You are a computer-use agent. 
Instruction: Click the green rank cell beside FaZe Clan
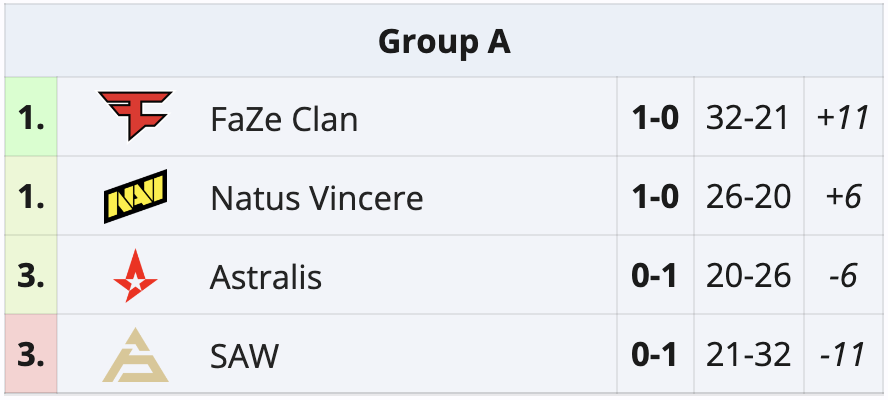point(31,119)
